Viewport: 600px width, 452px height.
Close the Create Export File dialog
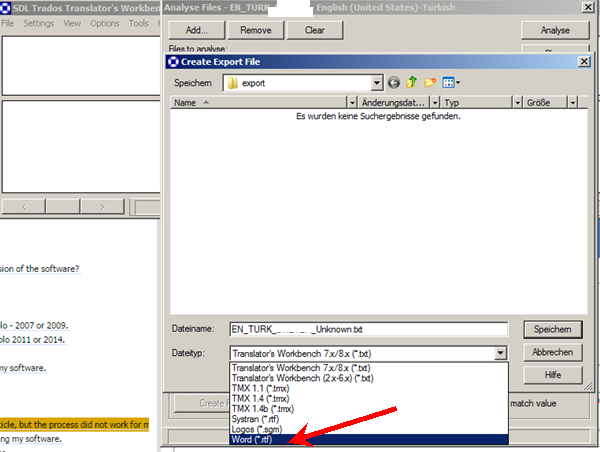coord(584,62)
